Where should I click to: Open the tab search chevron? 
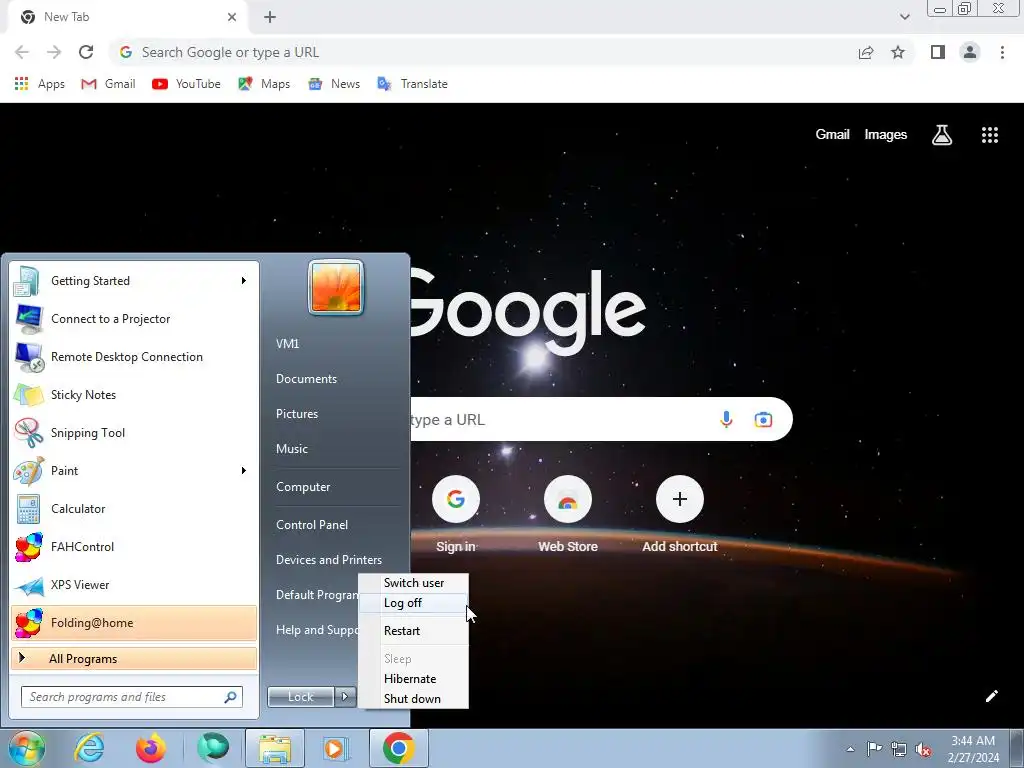coord(904,17)
